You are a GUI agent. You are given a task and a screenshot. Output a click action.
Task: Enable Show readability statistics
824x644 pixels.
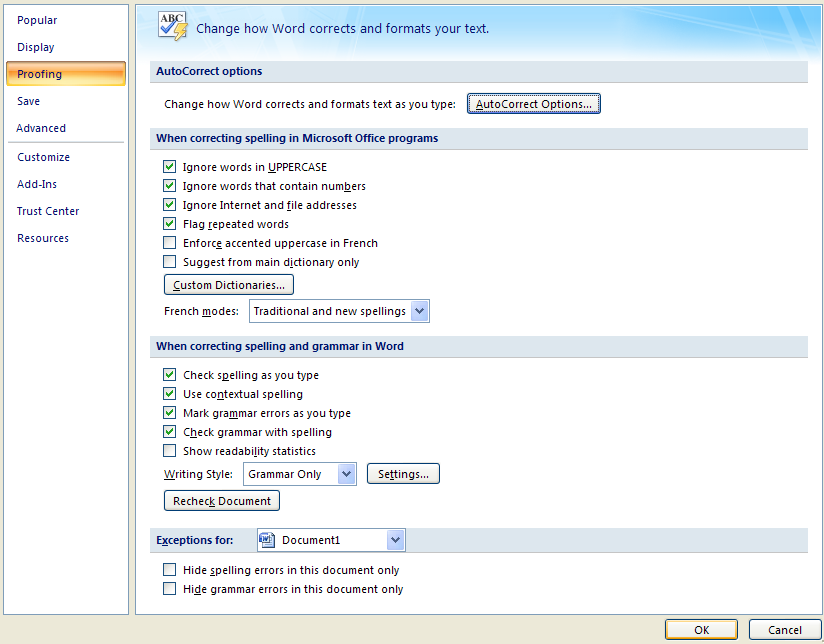[x=169, y=451]
